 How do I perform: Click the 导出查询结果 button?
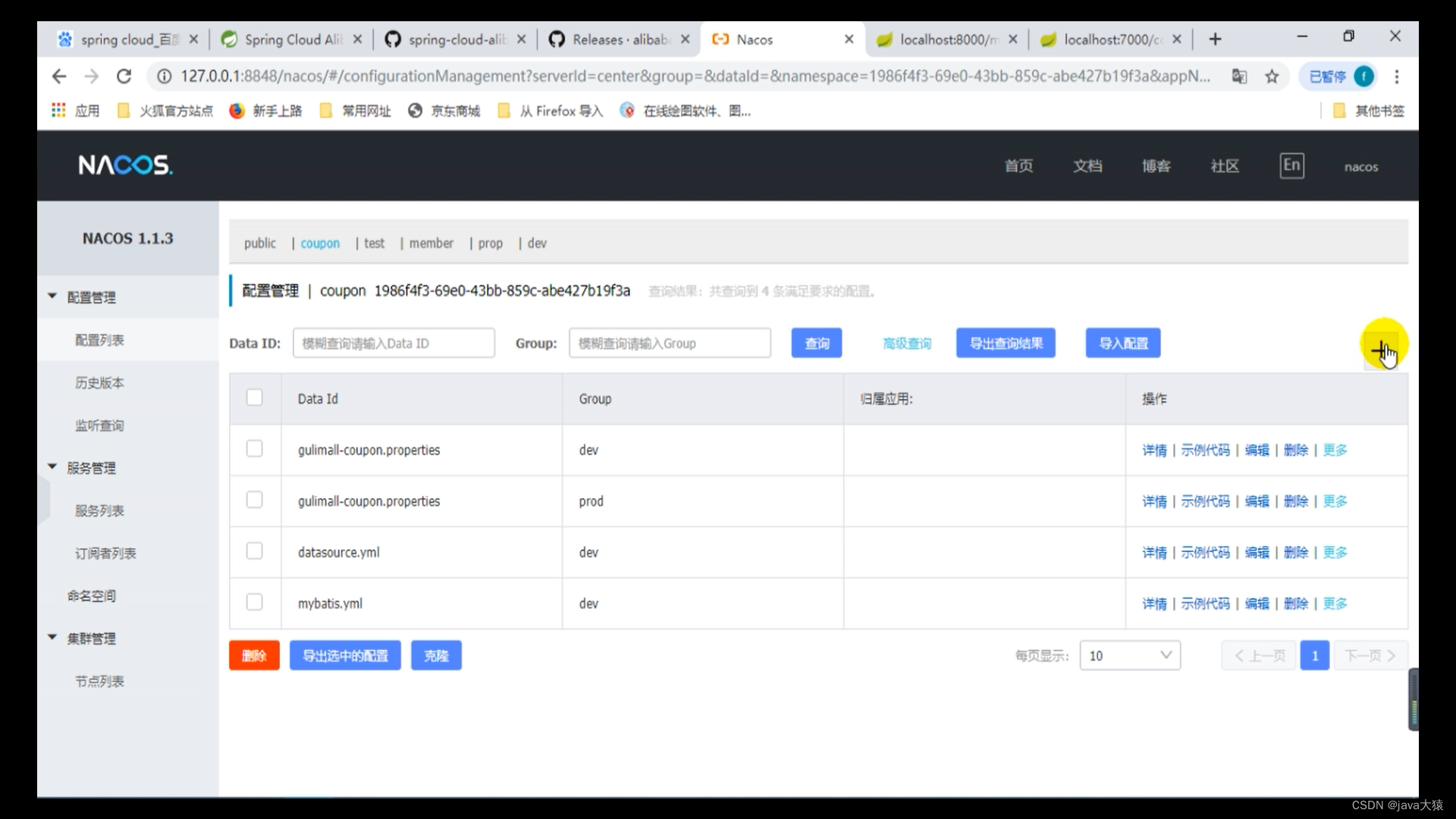tap(1006, 343)
